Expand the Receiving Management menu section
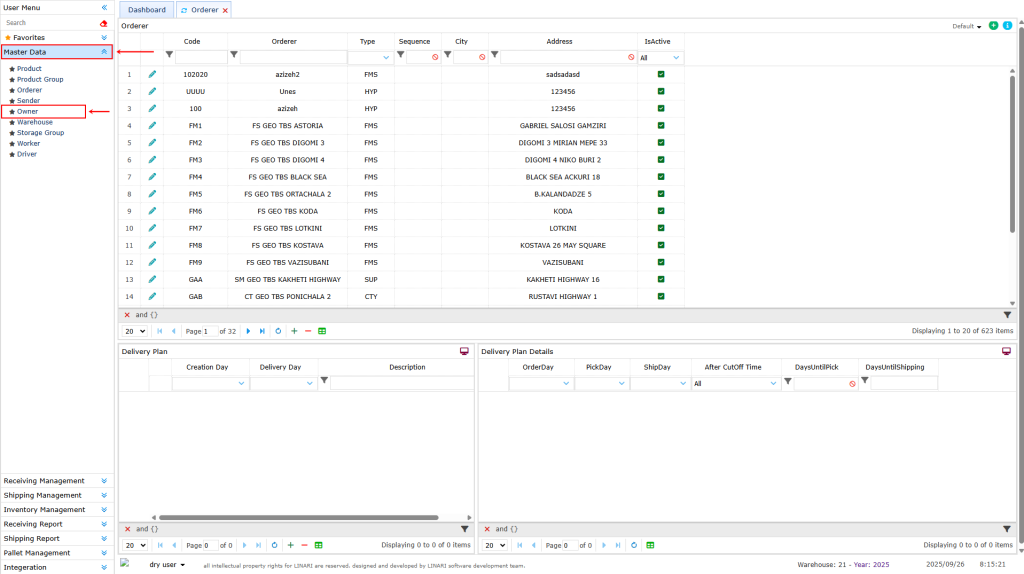 tap(57, 481)
